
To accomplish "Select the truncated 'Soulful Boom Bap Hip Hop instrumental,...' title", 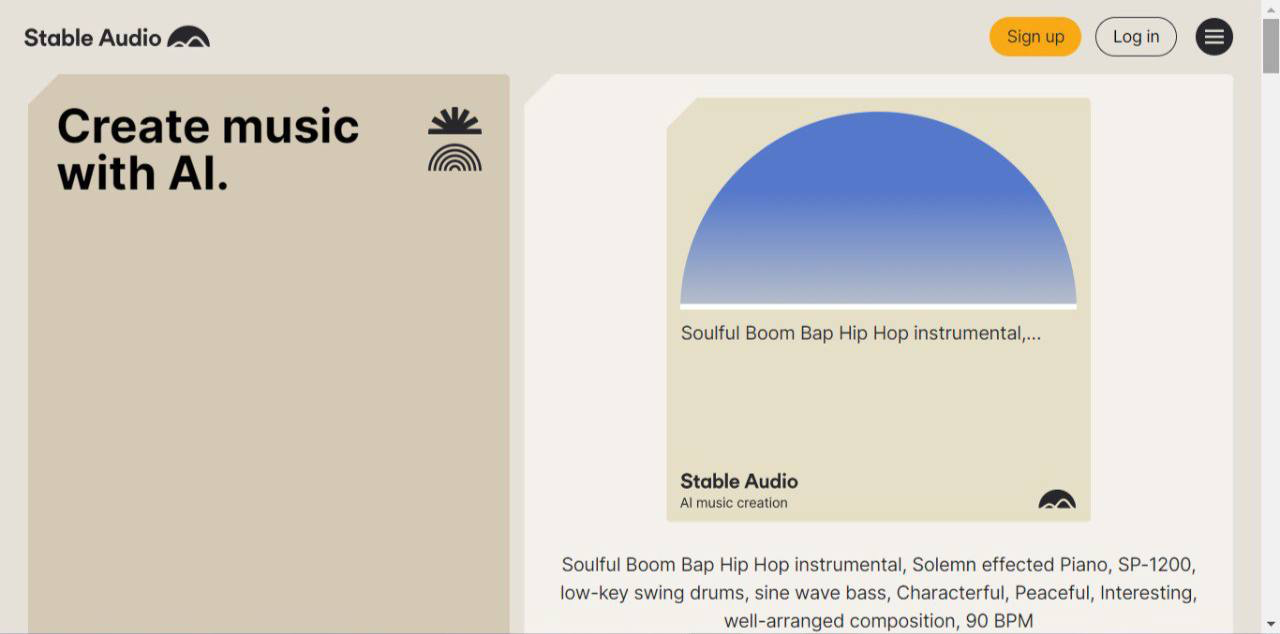I will 860,333.
